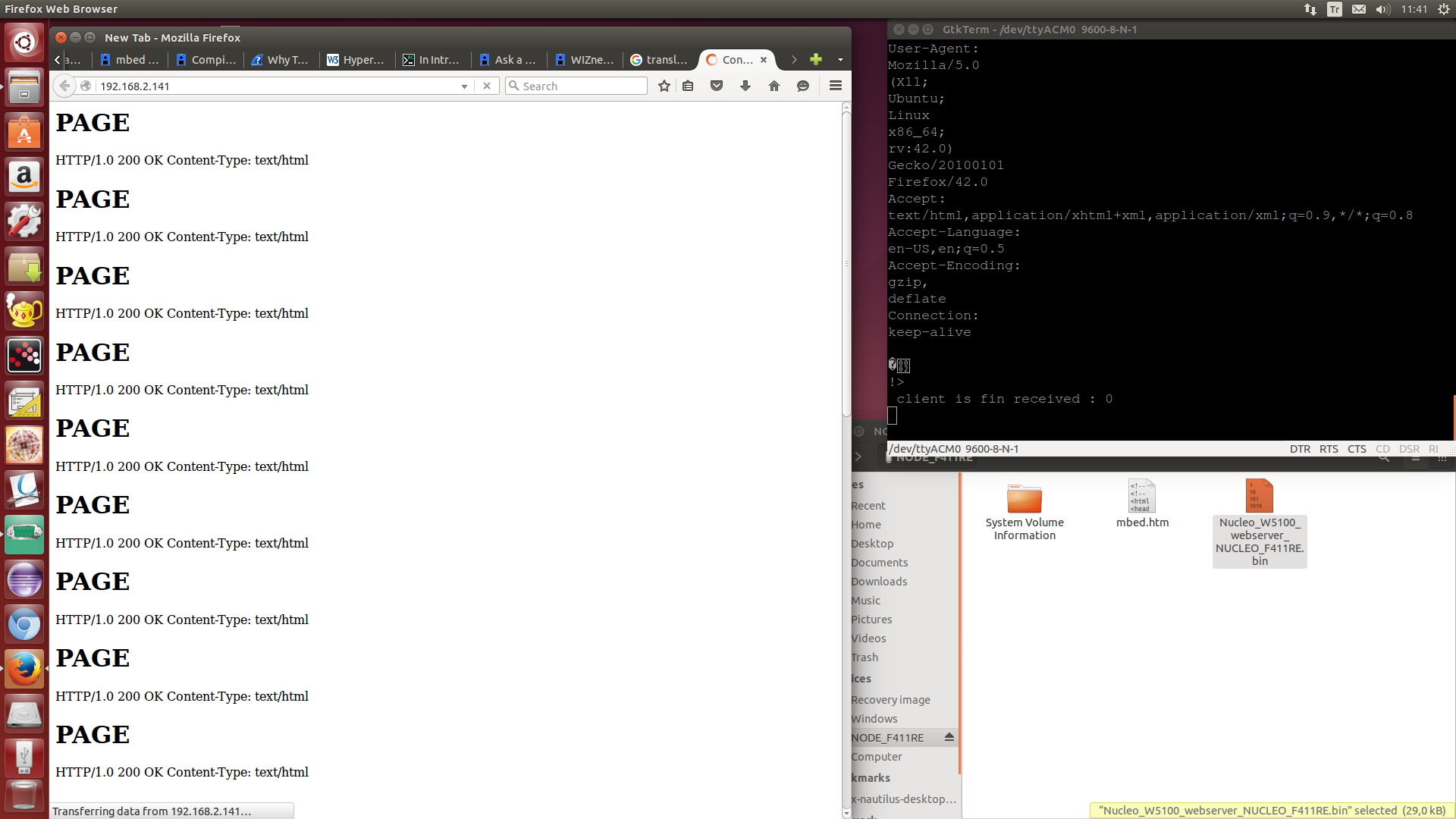Click the translat... browser tab

click(x=660, y=59)
